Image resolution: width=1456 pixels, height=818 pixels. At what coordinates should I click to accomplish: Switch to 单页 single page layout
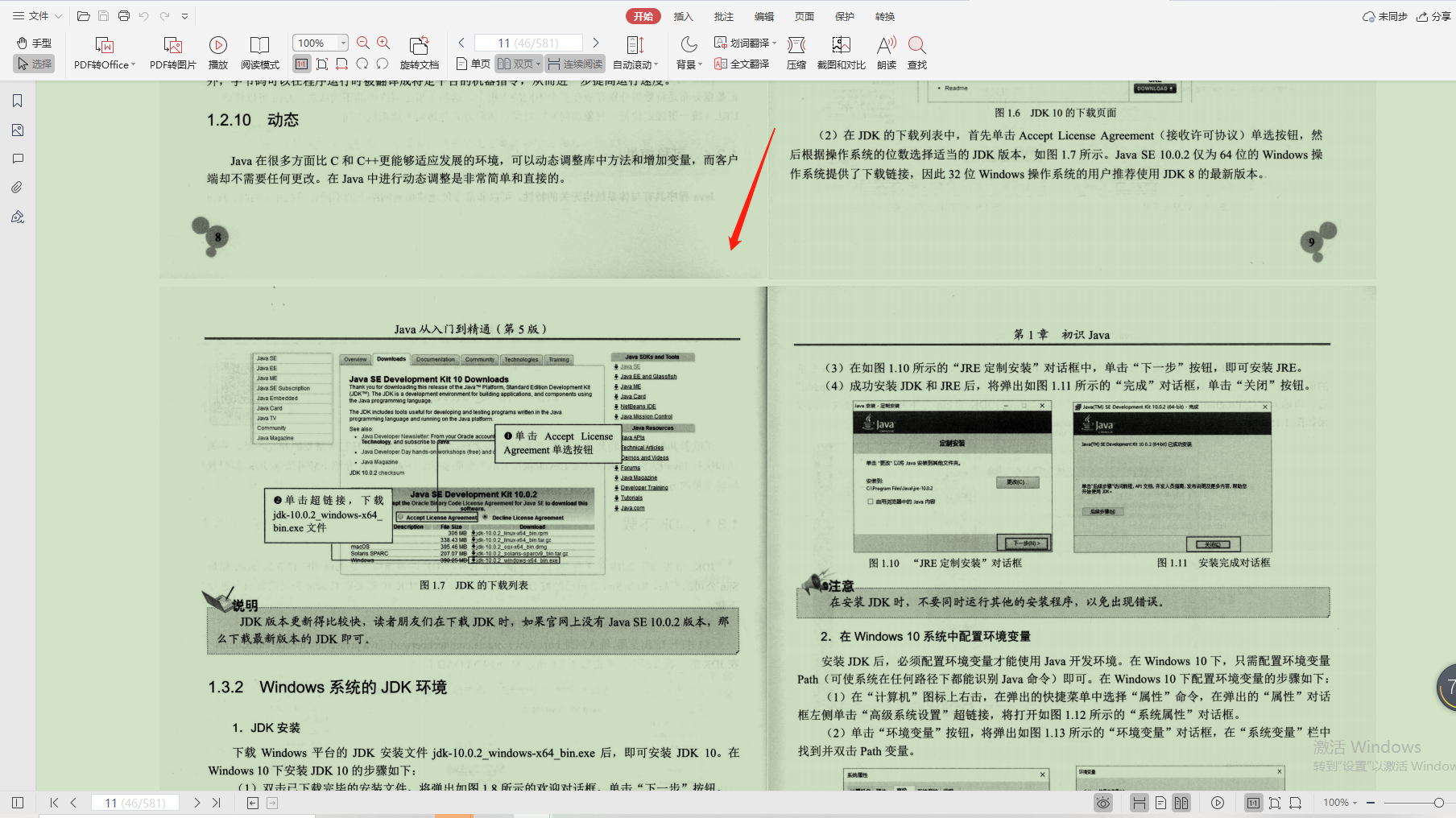pos(473,64)
